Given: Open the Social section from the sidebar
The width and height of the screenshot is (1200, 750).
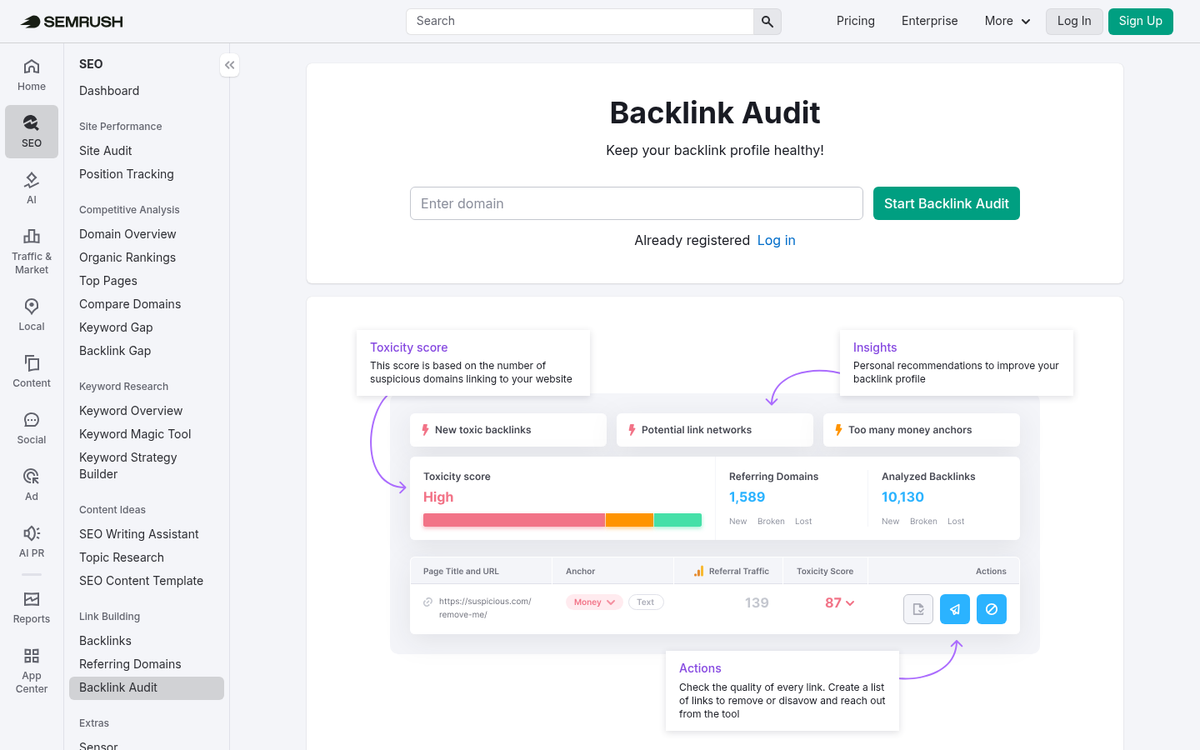Looking at the screenshot, I should click(31, 426).
